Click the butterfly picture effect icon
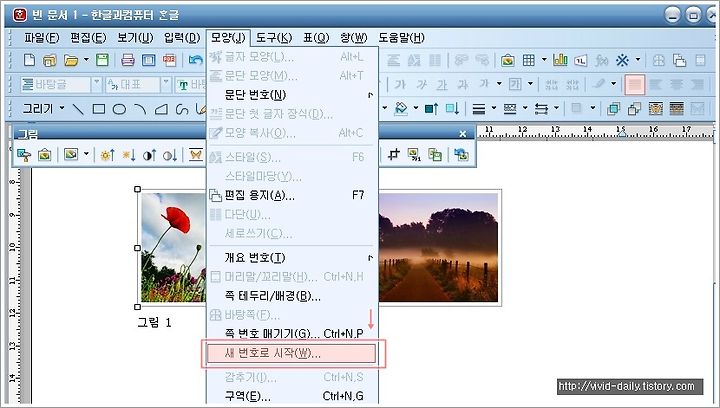720x408 pixels. click(196, 155)
